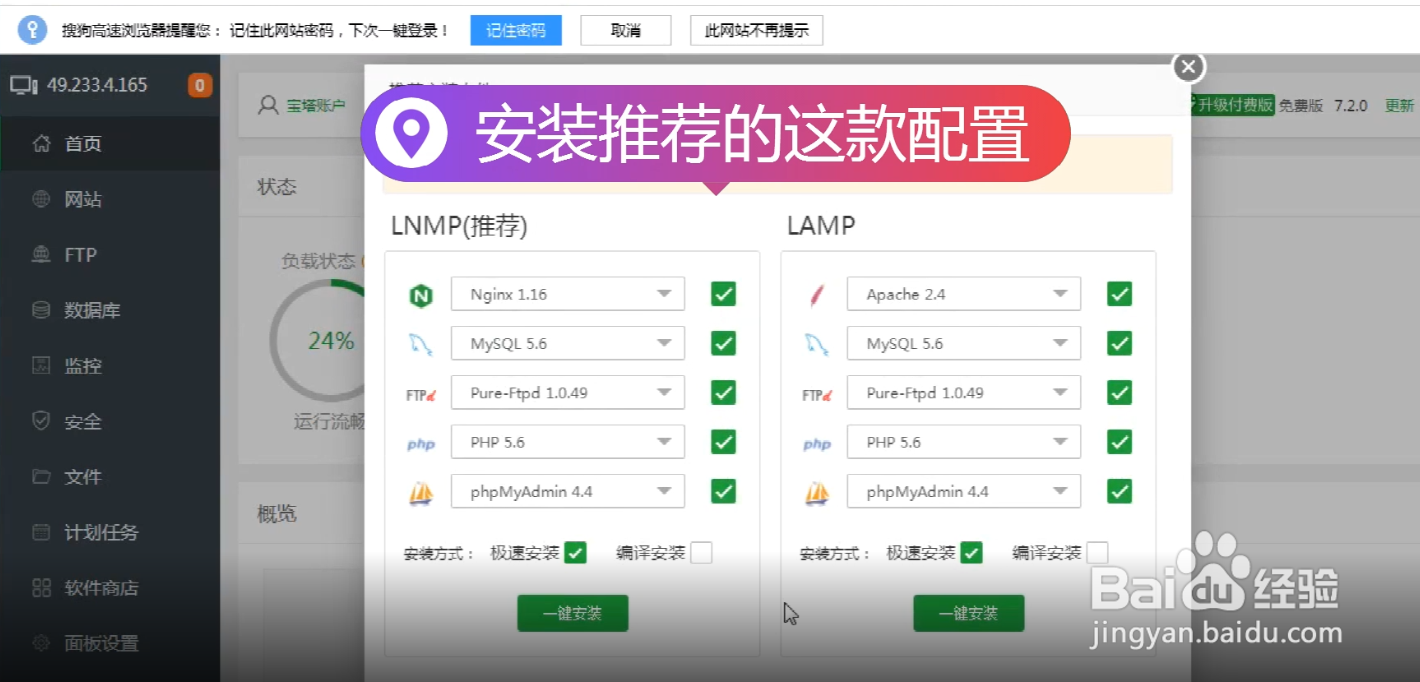Click the database icon beside 数据库
The image size is (1420, 682).
[41, 310]
